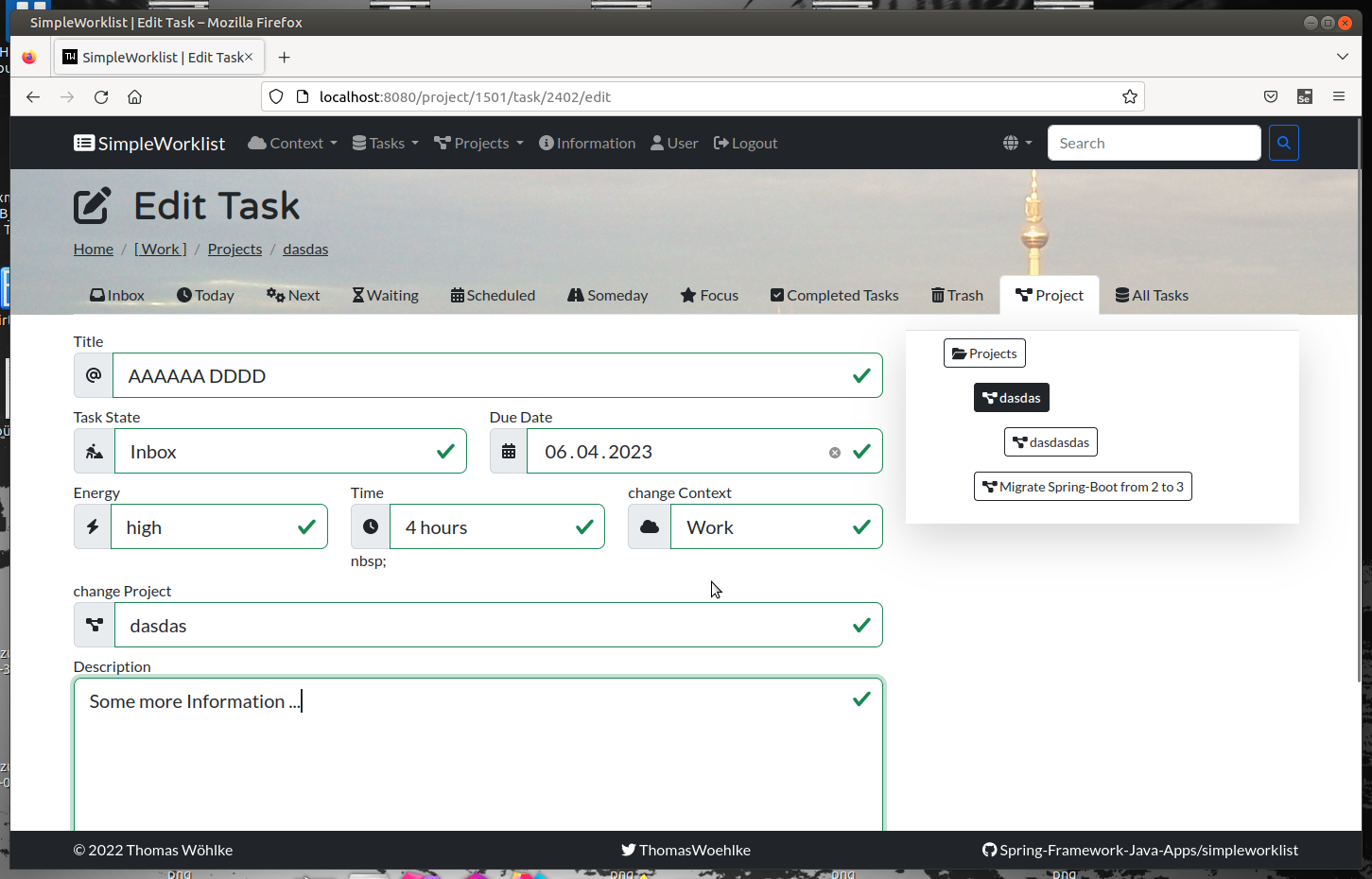Open the Firefox hamburger menu
Image resolution: width=1372 pixels, height=879 pixels.
[1339, 96]
